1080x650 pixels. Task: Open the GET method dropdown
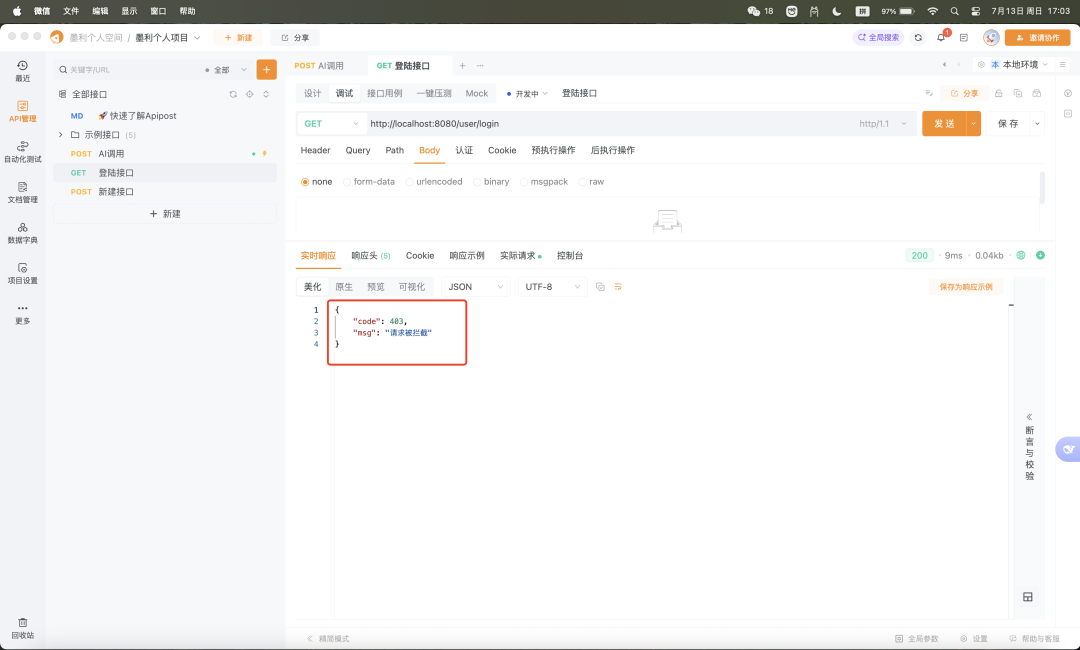coord(331,124)
